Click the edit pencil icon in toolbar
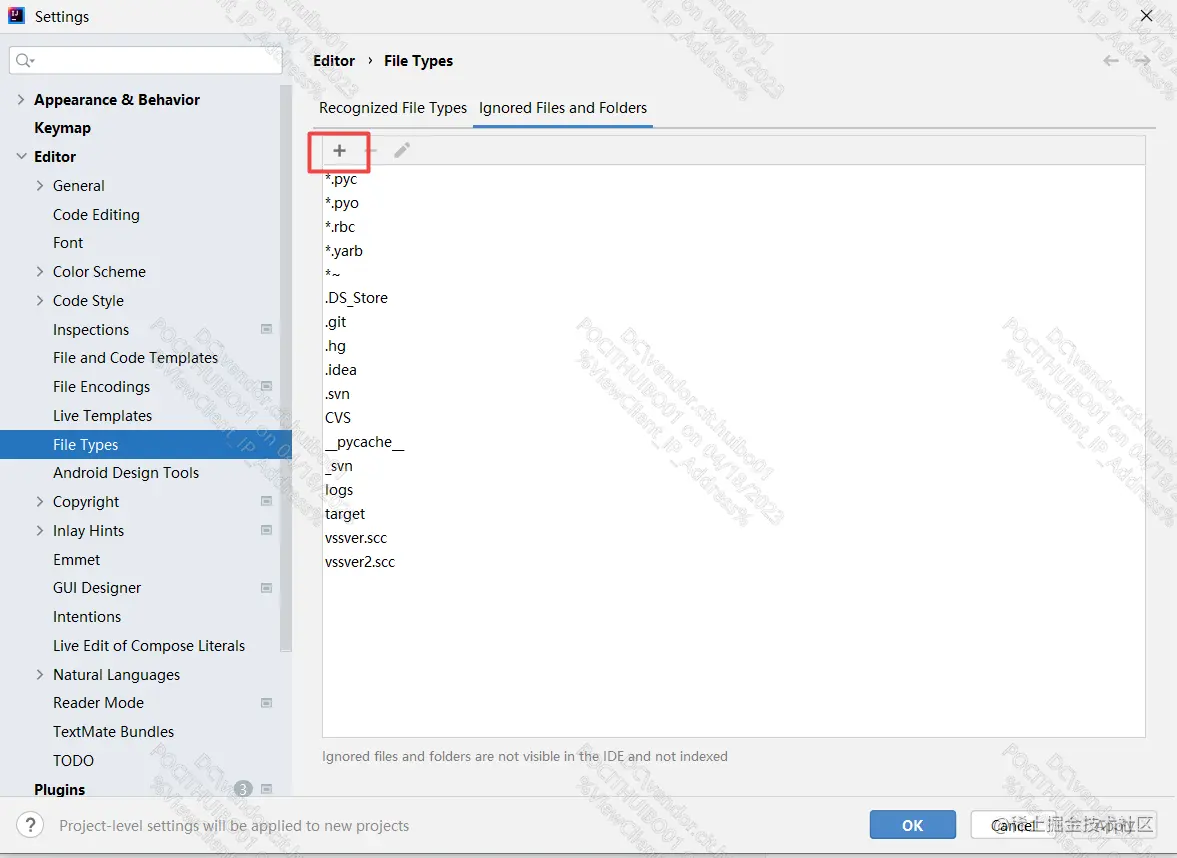The width and height of the screenshot is (1177, 858). point(402,150)
